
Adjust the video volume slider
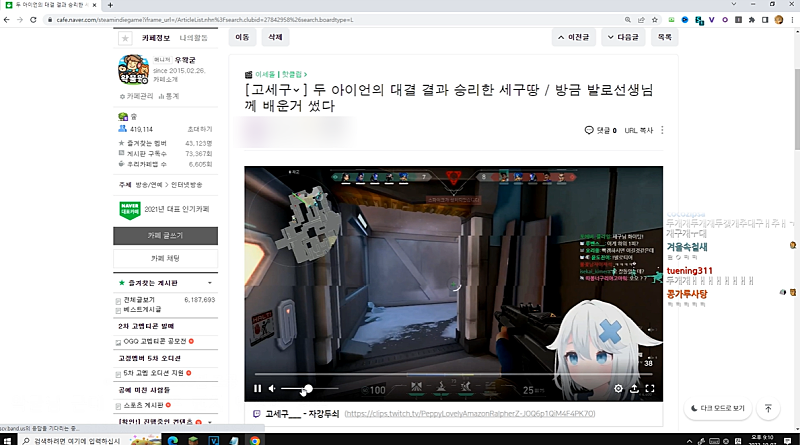308,389
